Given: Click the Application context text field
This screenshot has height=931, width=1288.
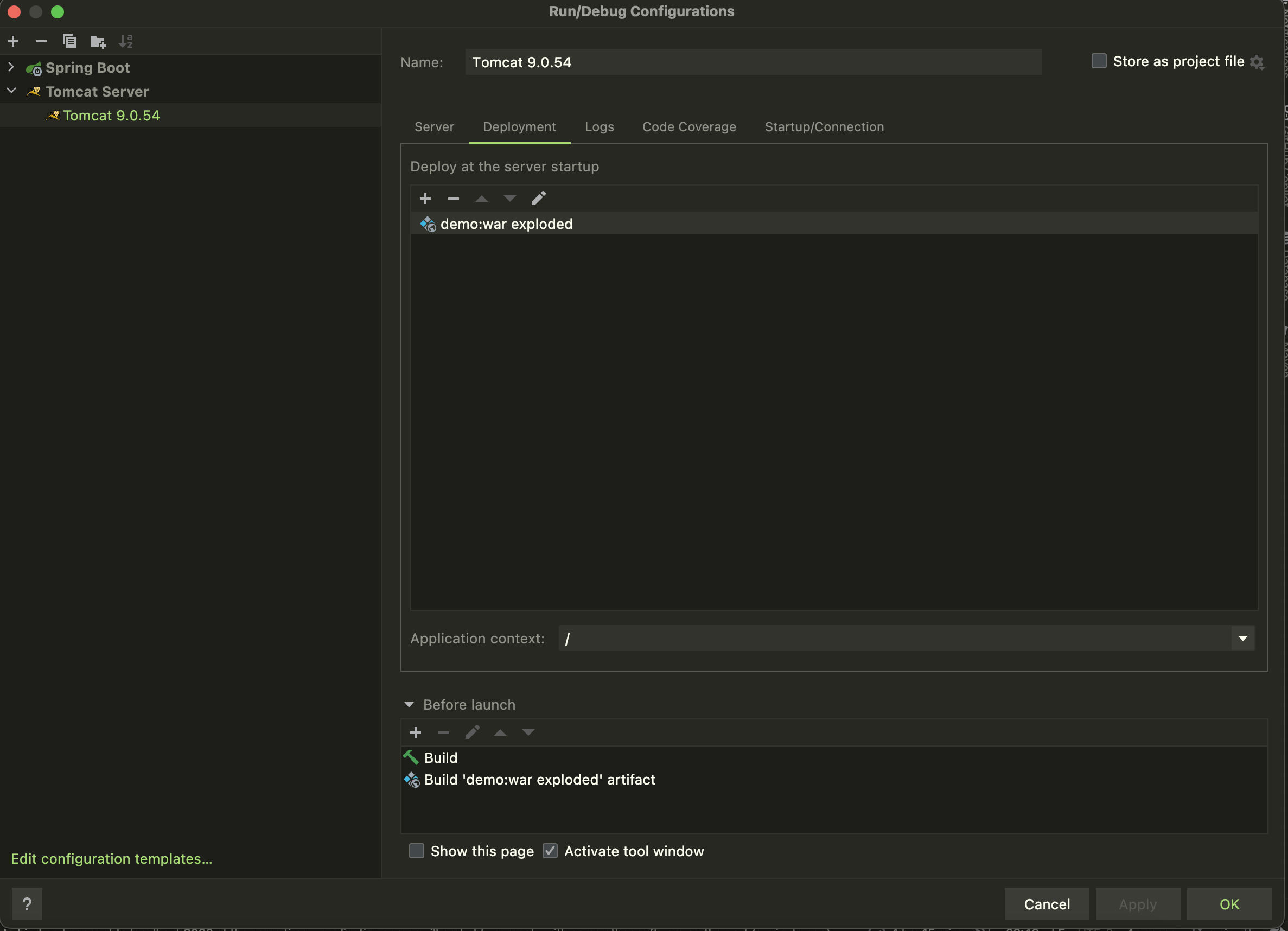Looking at the screenshot, I should pos(895,639).
